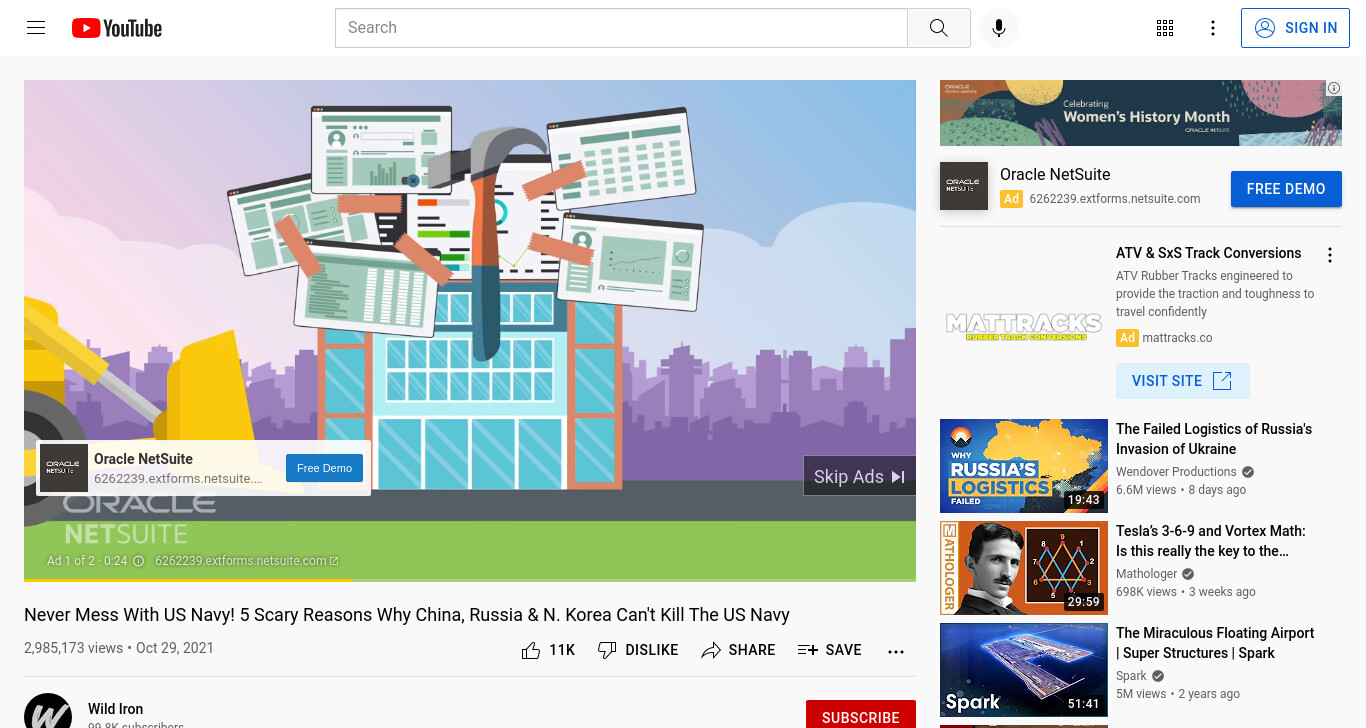Viewport: 1366px width, 728px height.
Task: Go to Spark channel name
Action: (1131, 676)
